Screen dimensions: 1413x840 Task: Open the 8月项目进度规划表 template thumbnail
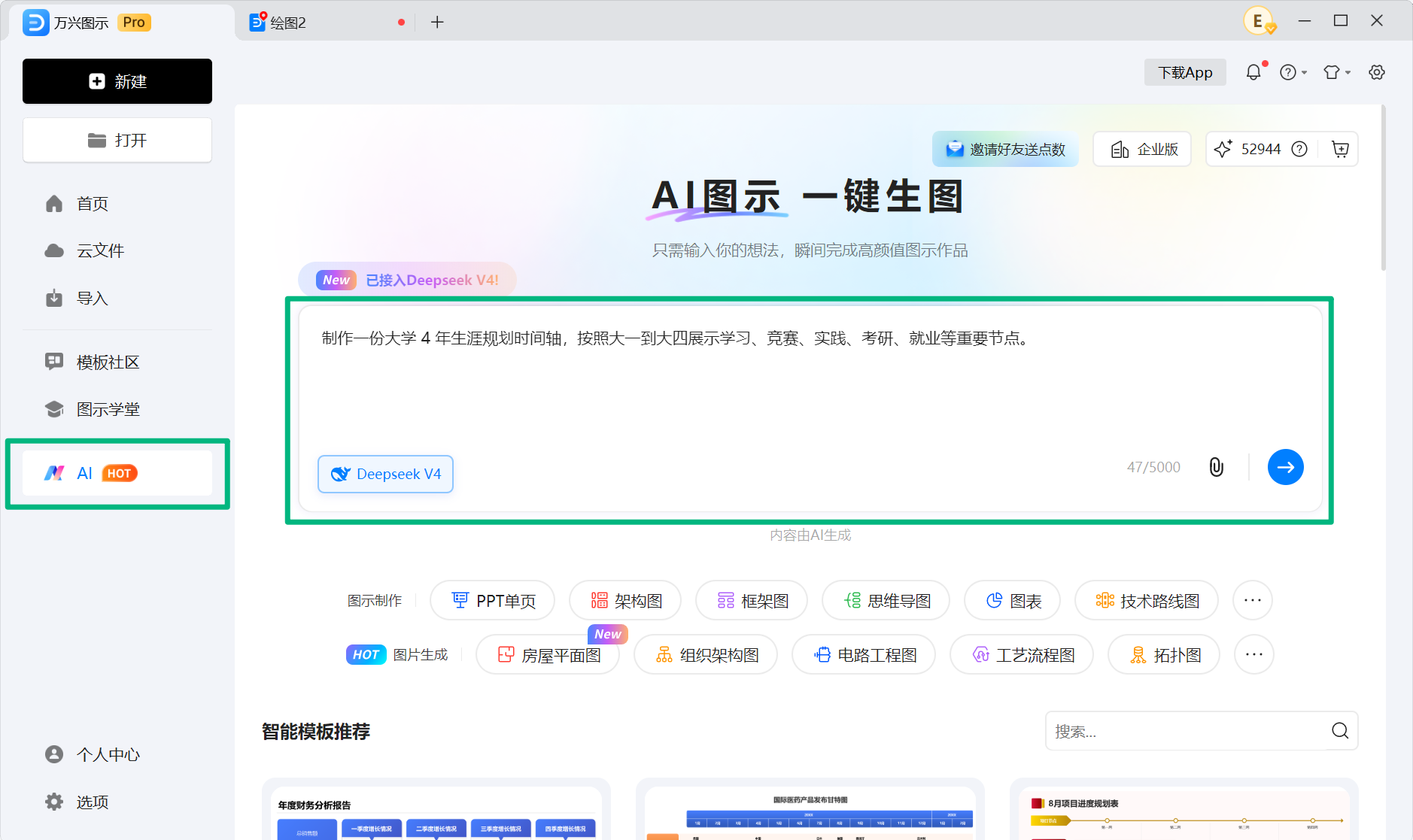(1184, 809)
